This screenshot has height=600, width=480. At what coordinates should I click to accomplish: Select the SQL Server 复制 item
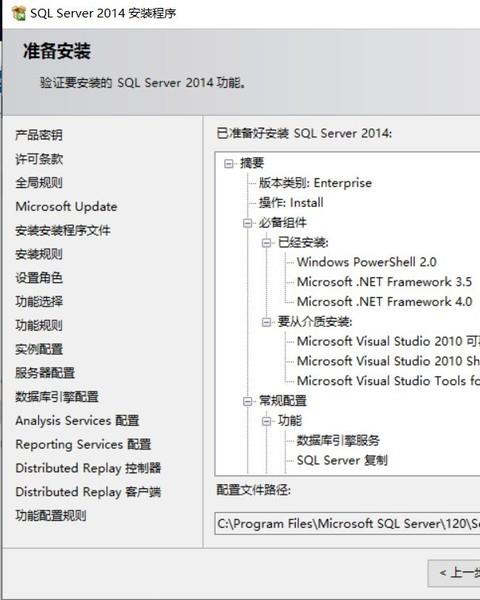[342, 460]
